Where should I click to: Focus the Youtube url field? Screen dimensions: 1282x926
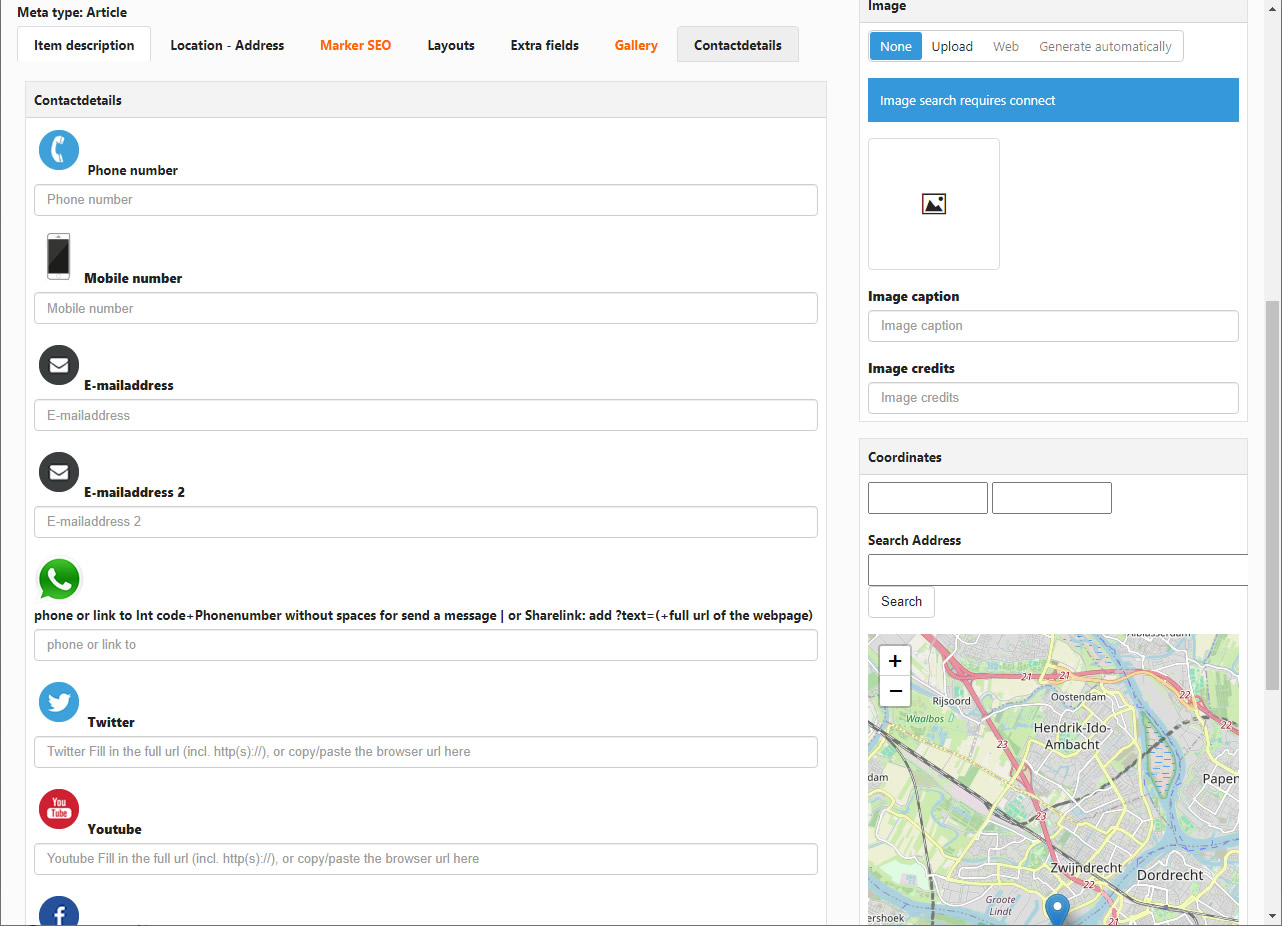426,859
